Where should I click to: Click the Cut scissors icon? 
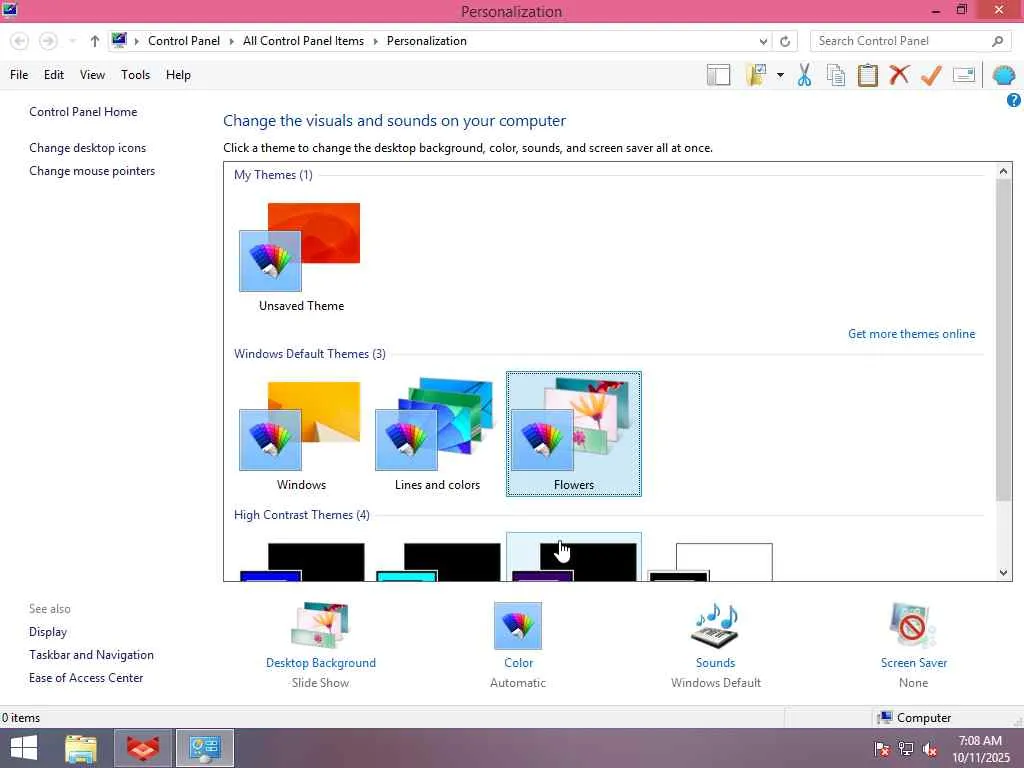pyautogui.click(x=805, y=75)
